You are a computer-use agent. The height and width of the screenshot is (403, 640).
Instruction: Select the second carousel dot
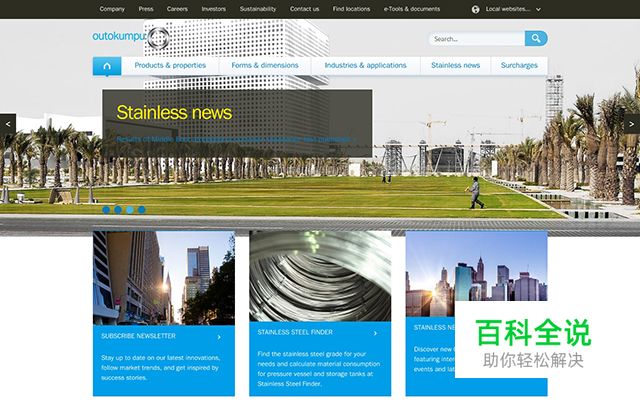(118, 210)
